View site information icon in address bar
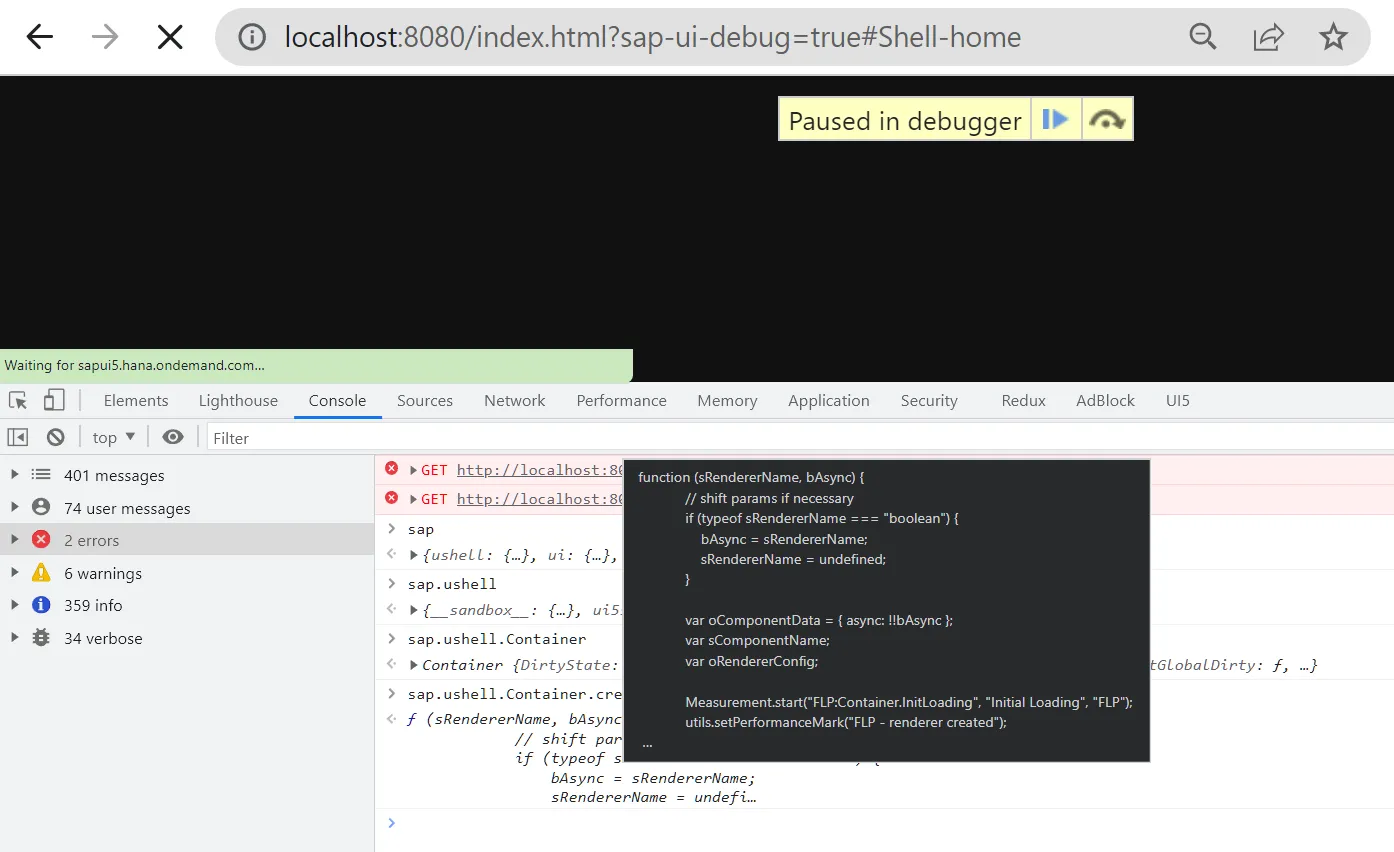1394x852 pixels. pos(252,38)
